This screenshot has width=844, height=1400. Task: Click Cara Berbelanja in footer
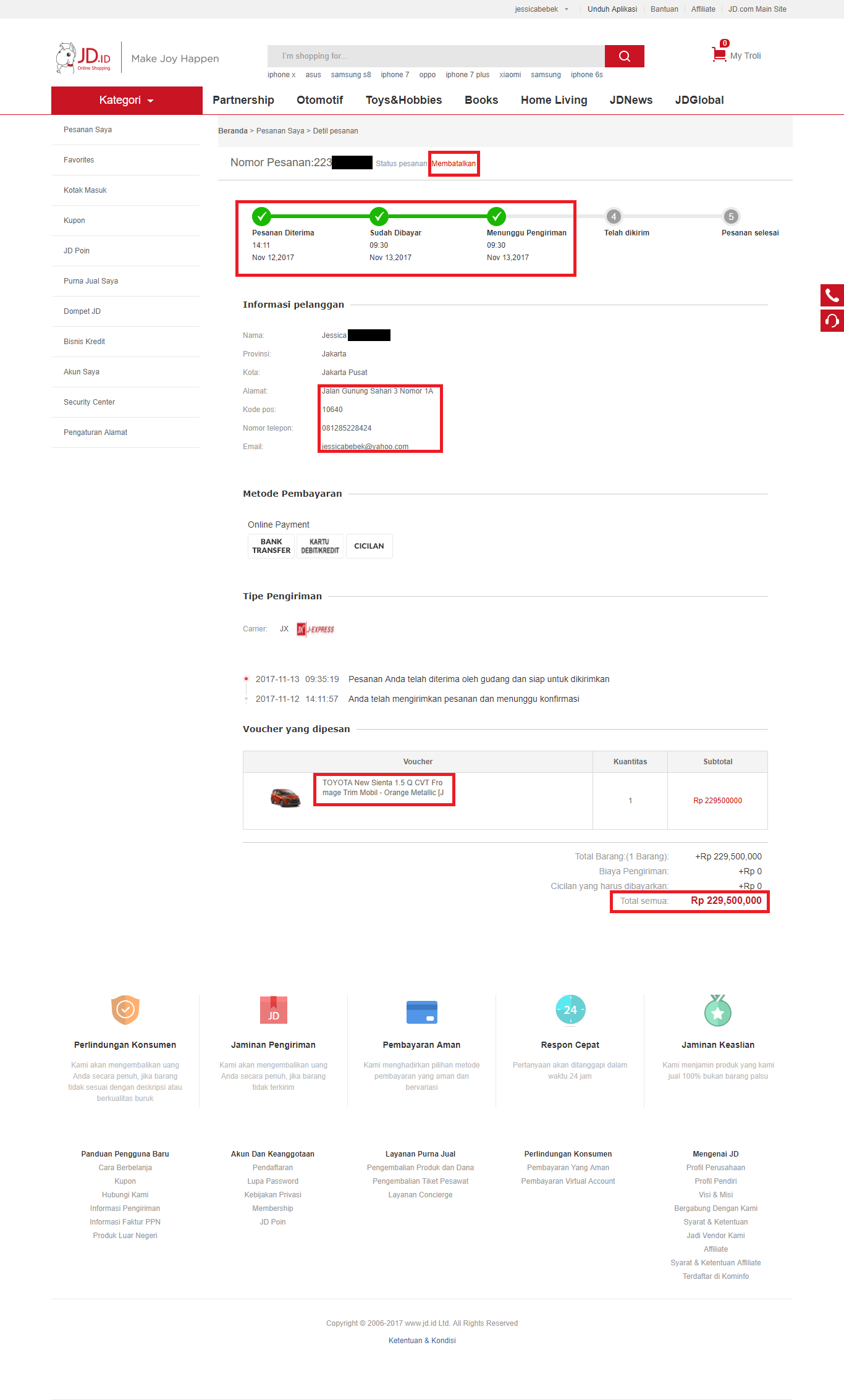tap(125, 1168)
